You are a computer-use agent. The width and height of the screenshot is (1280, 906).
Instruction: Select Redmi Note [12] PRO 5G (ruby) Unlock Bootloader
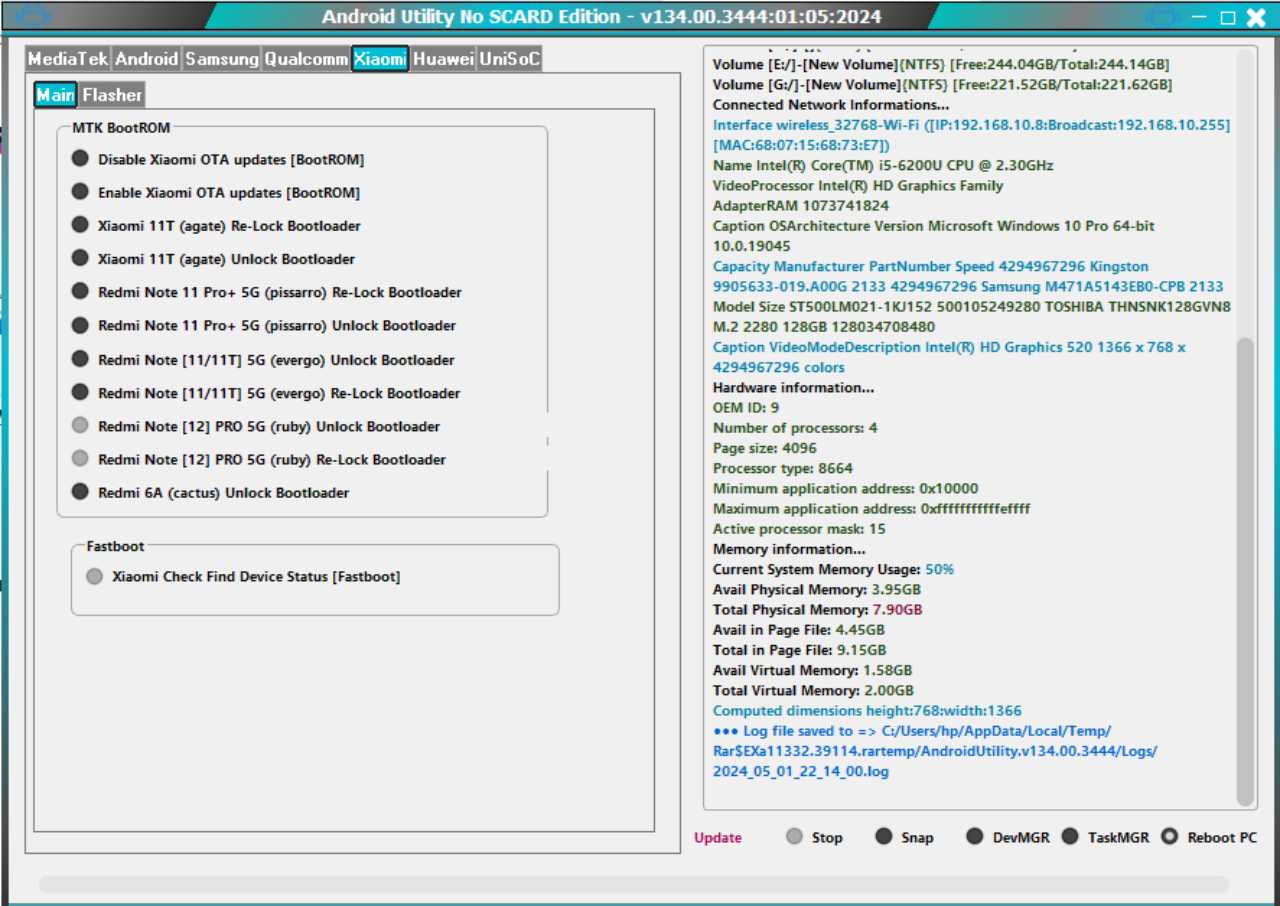[x=256, y=426]
